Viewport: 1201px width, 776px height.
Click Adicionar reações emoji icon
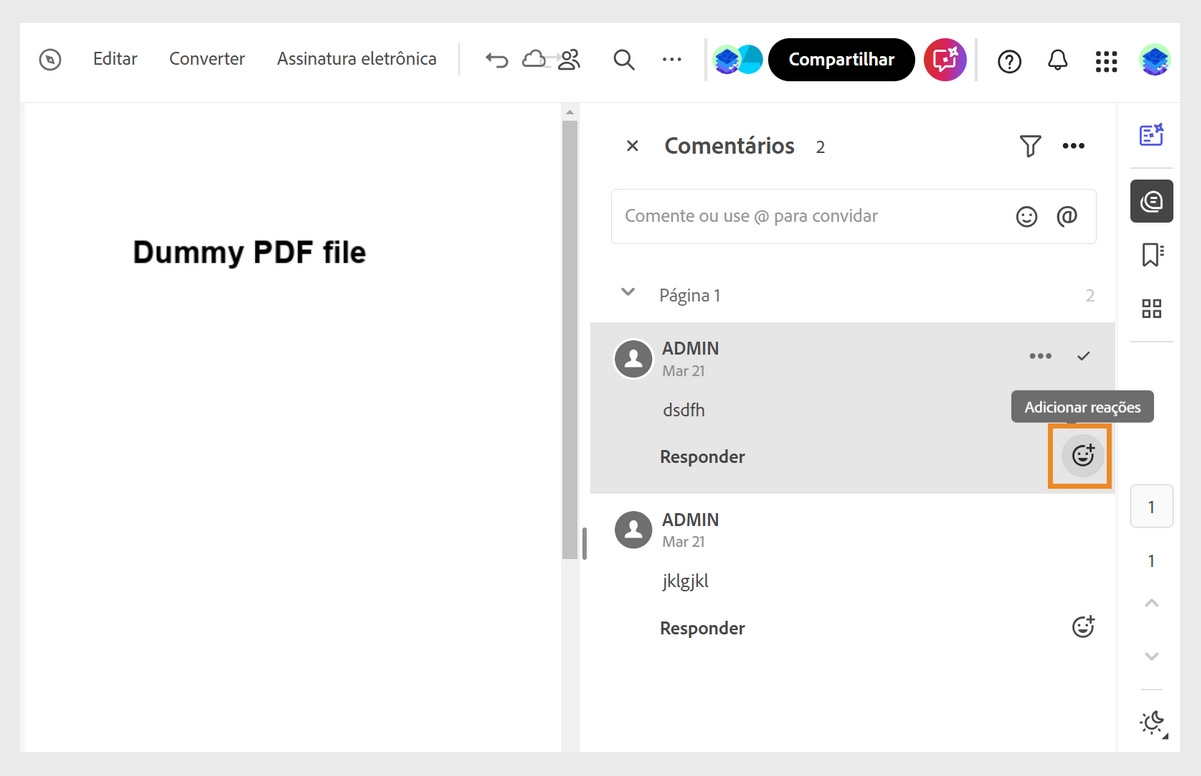(1080, 456)
